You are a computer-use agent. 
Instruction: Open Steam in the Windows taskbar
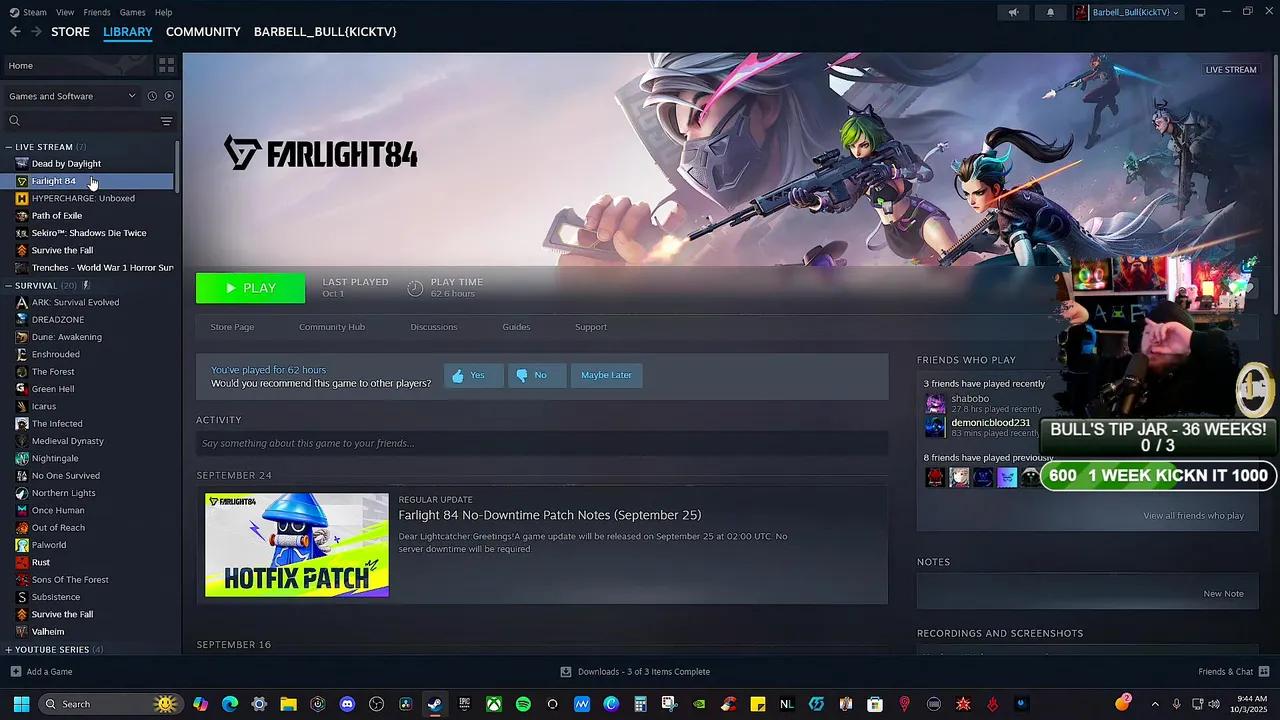pos(434,704)
